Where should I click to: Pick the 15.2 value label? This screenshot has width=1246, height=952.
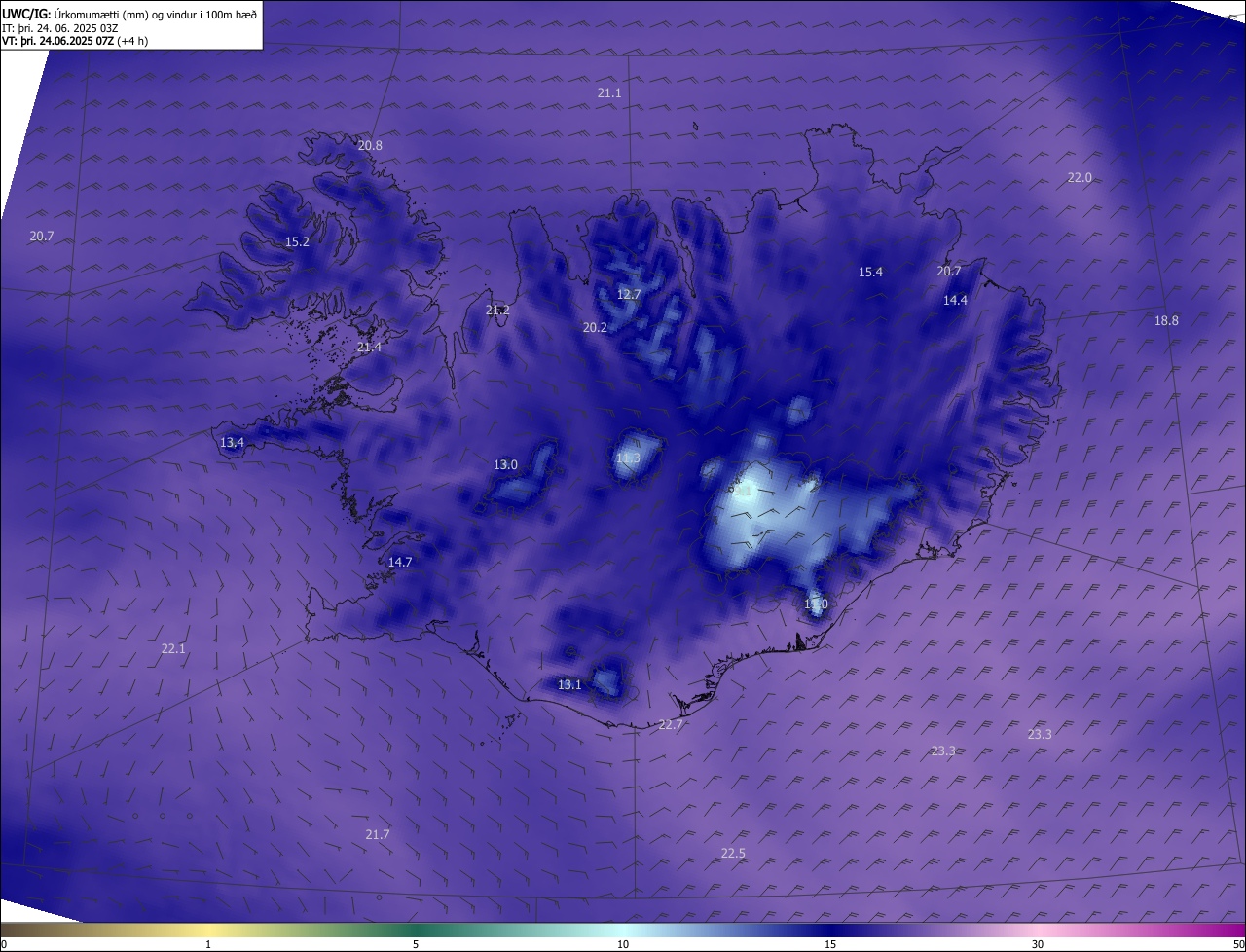[x=297, y=241]
